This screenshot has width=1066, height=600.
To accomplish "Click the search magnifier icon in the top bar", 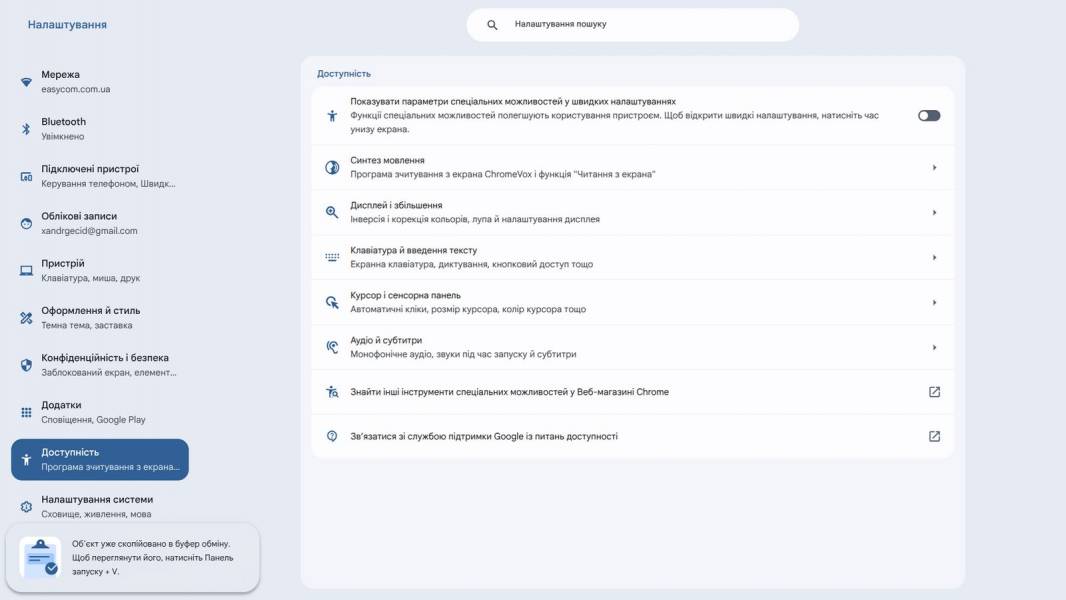I will tap(492, 24).
